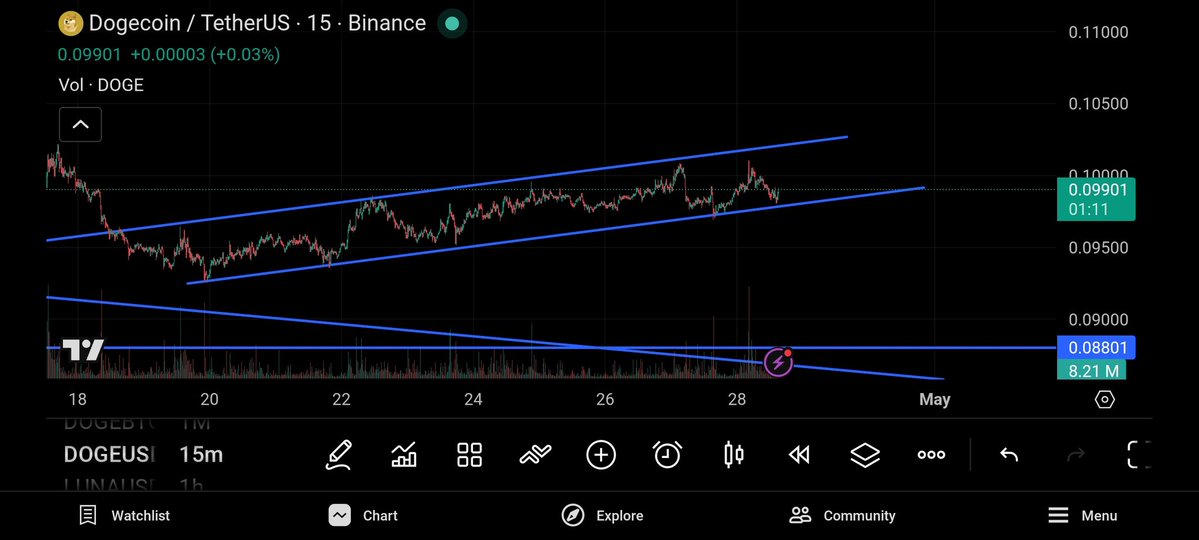Collapse the legend with the up chevron
The image size is (1199, 540).
(80, 125)
